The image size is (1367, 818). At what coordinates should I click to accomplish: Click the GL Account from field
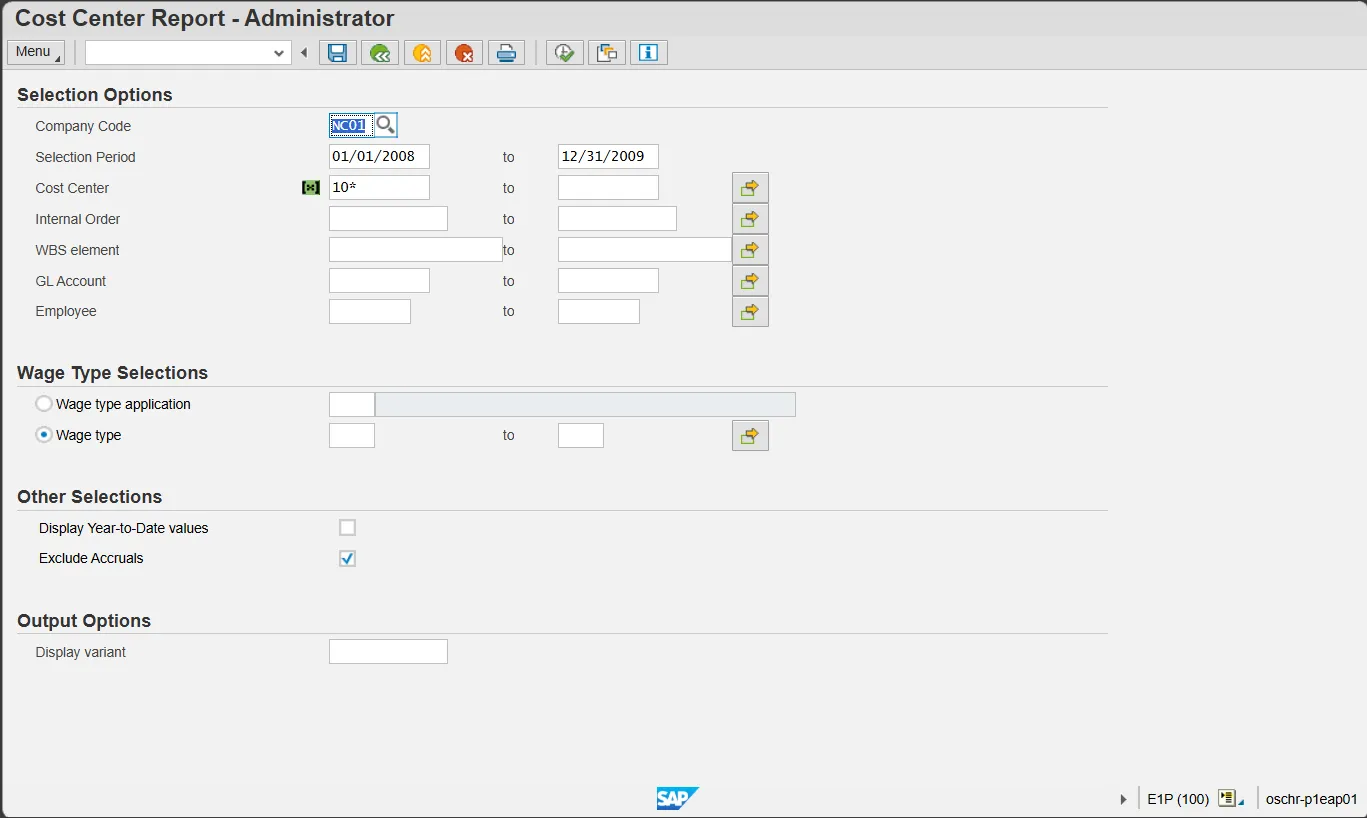point(379,281)
